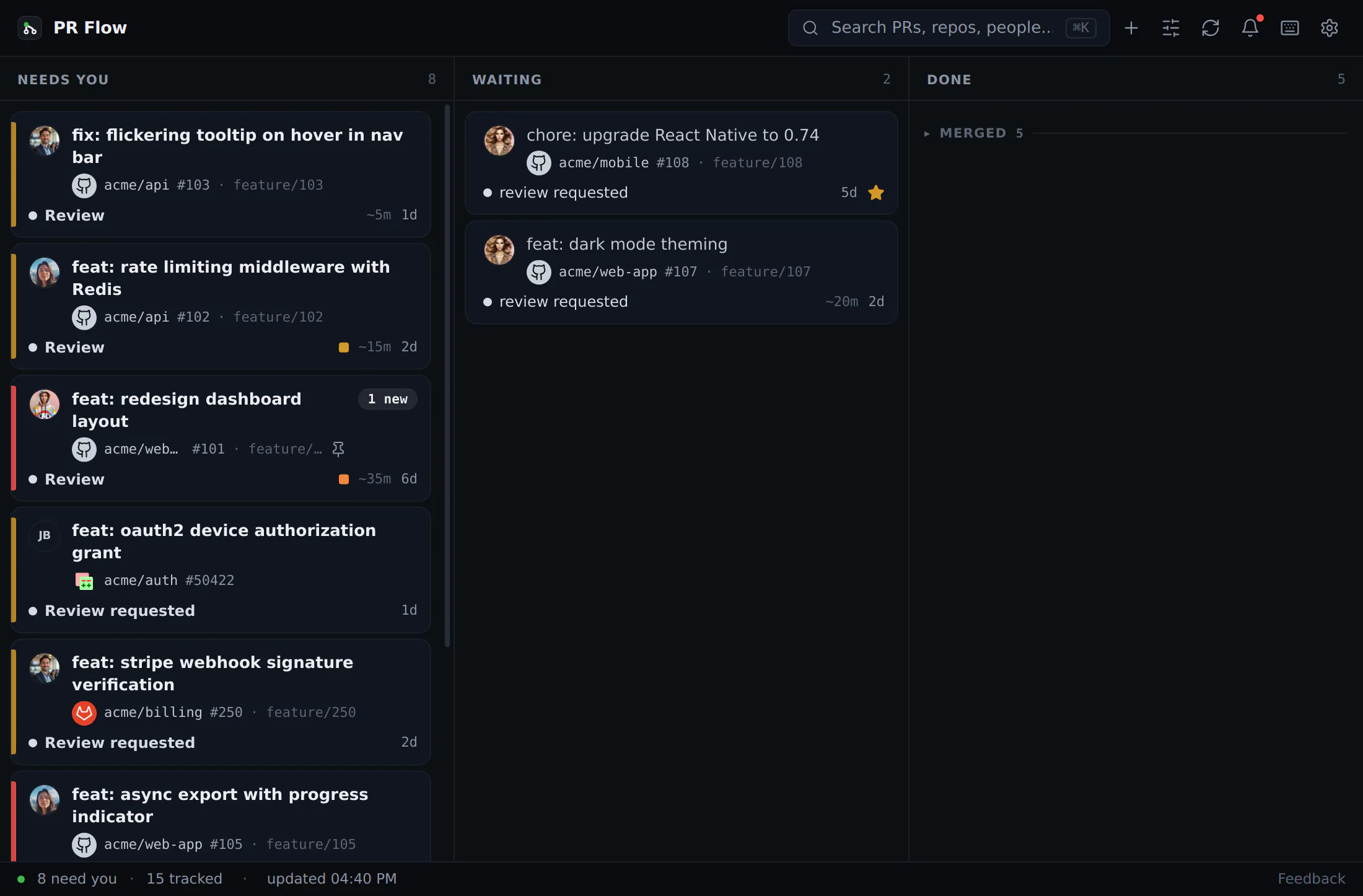
Task: Click GitLab icon beside acme/billing #250
Action: click(84, 713)
